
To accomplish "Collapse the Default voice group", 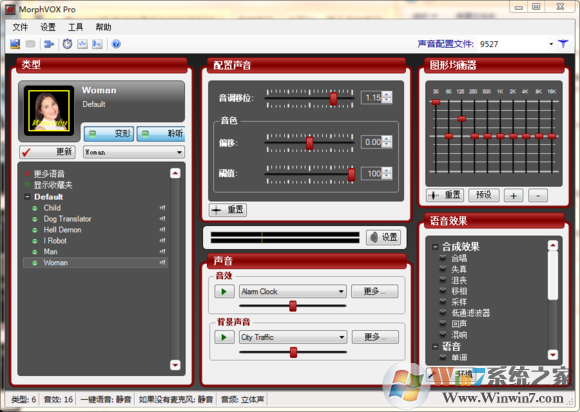I will click(27, 197).
